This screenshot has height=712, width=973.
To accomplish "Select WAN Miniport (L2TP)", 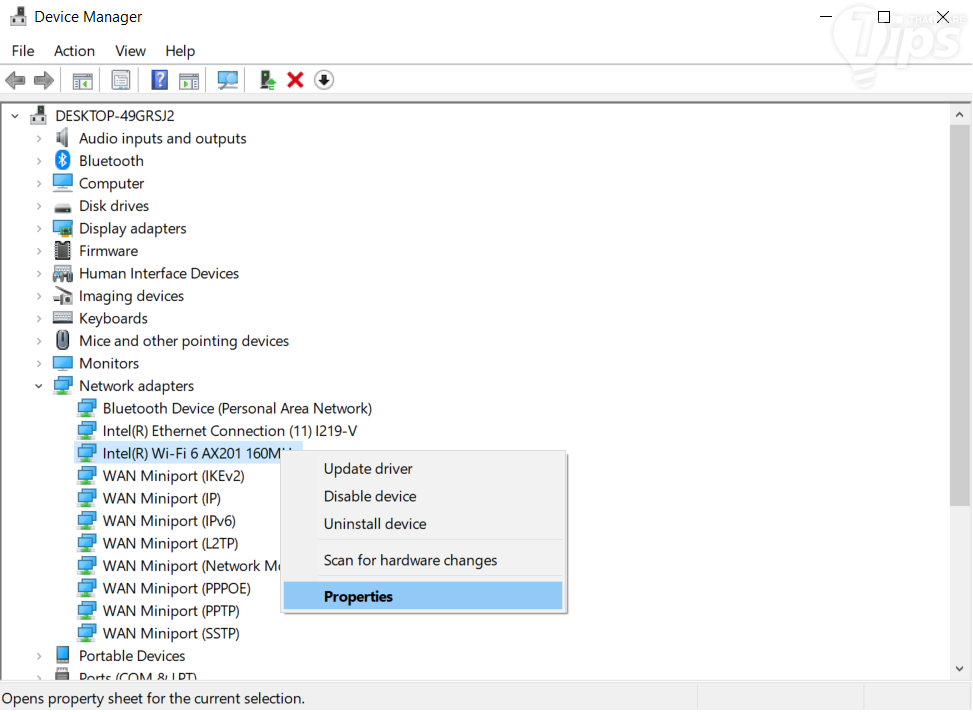I will (170, 543).
